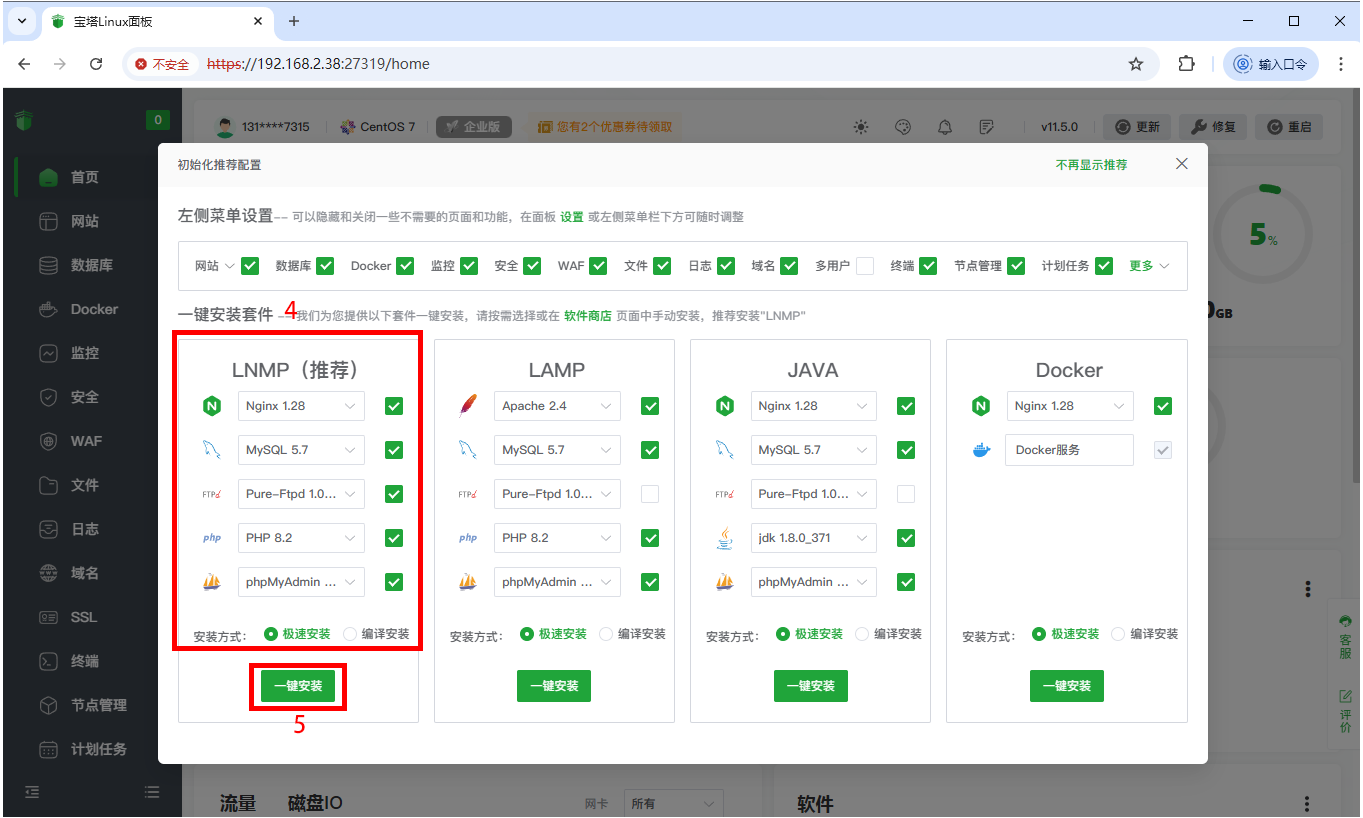The image size is (1363, 818).
Task: Expand the jdk 1.8.0_371 dropdown
Action: [813, 538]
